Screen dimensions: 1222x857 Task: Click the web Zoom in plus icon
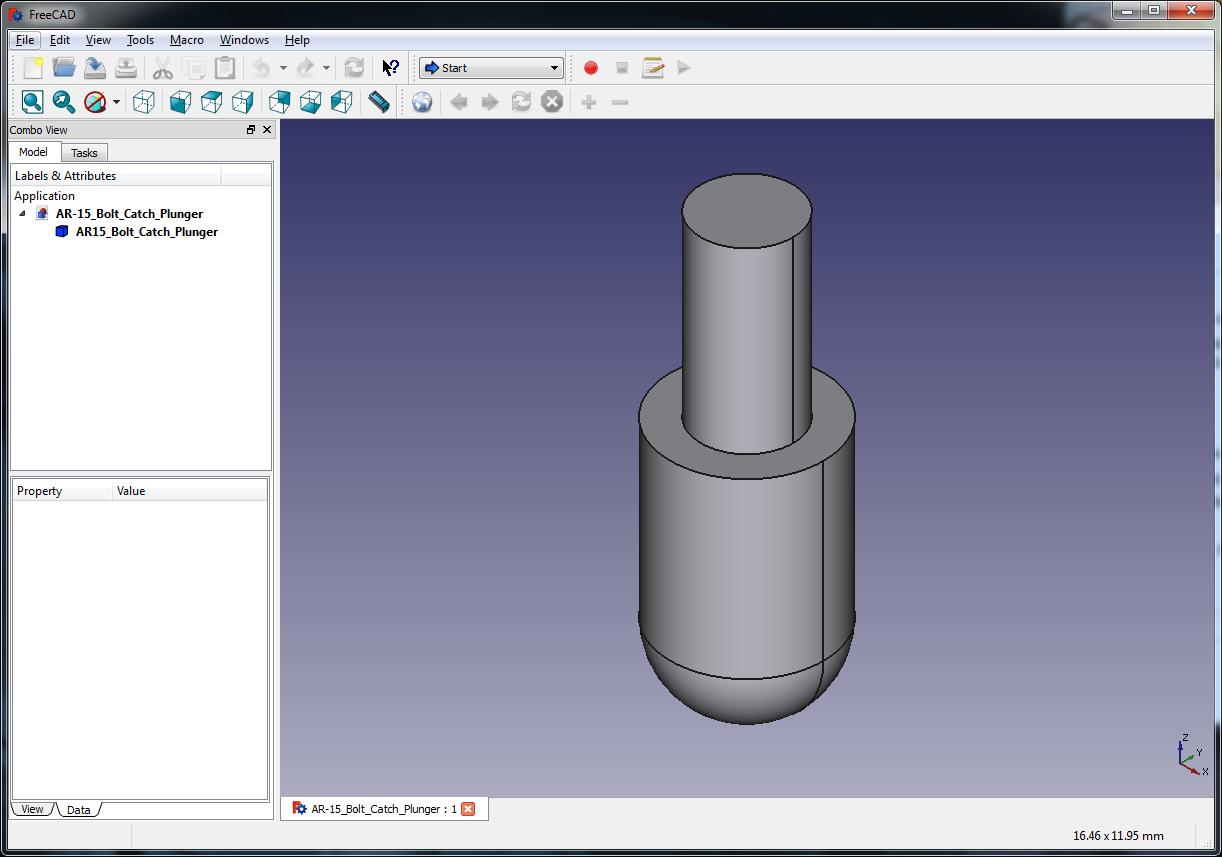[589, 102]
